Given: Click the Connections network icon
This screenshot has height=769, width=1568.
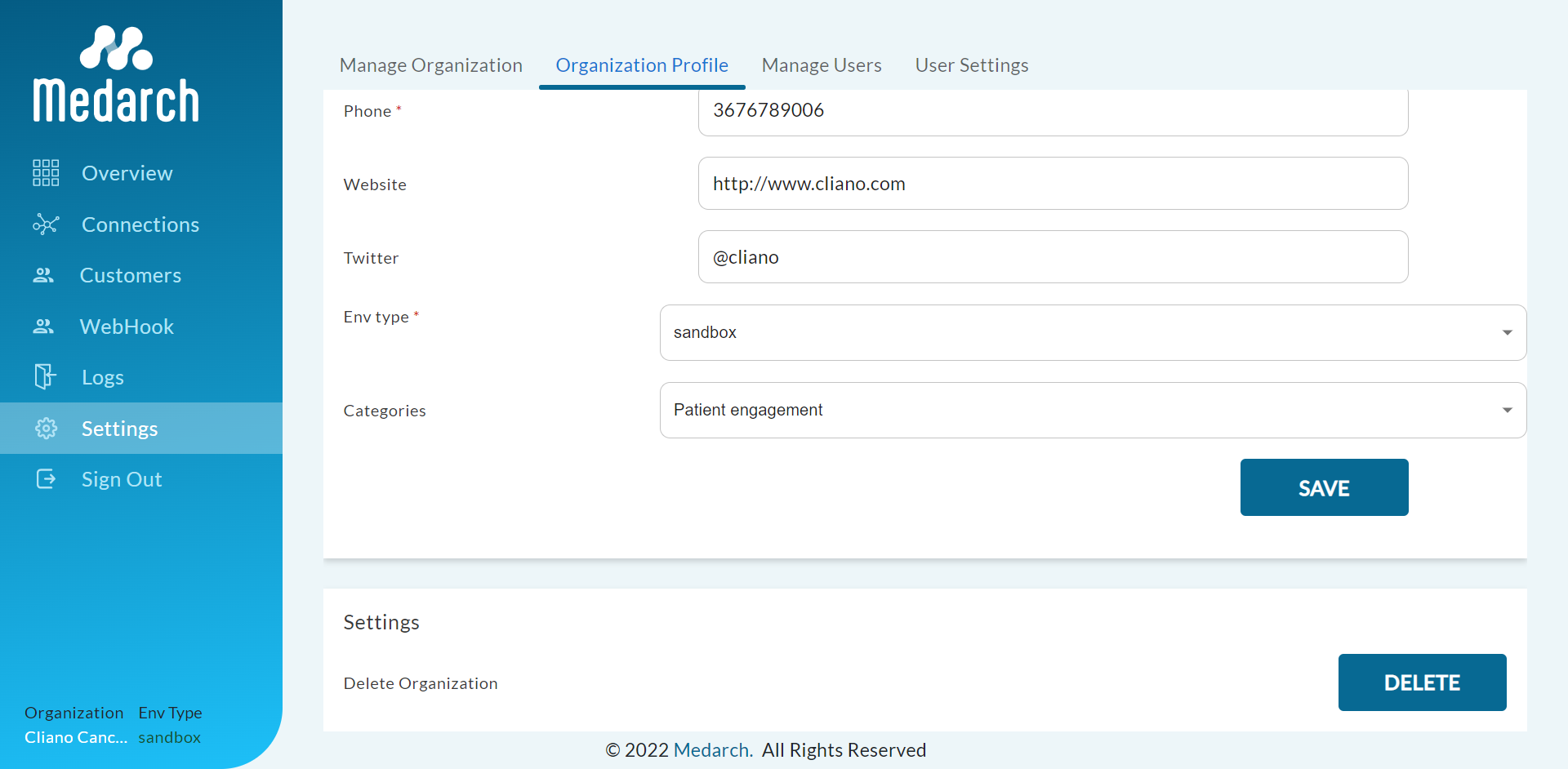Looking at the screenshot, I should pos(46,224).
